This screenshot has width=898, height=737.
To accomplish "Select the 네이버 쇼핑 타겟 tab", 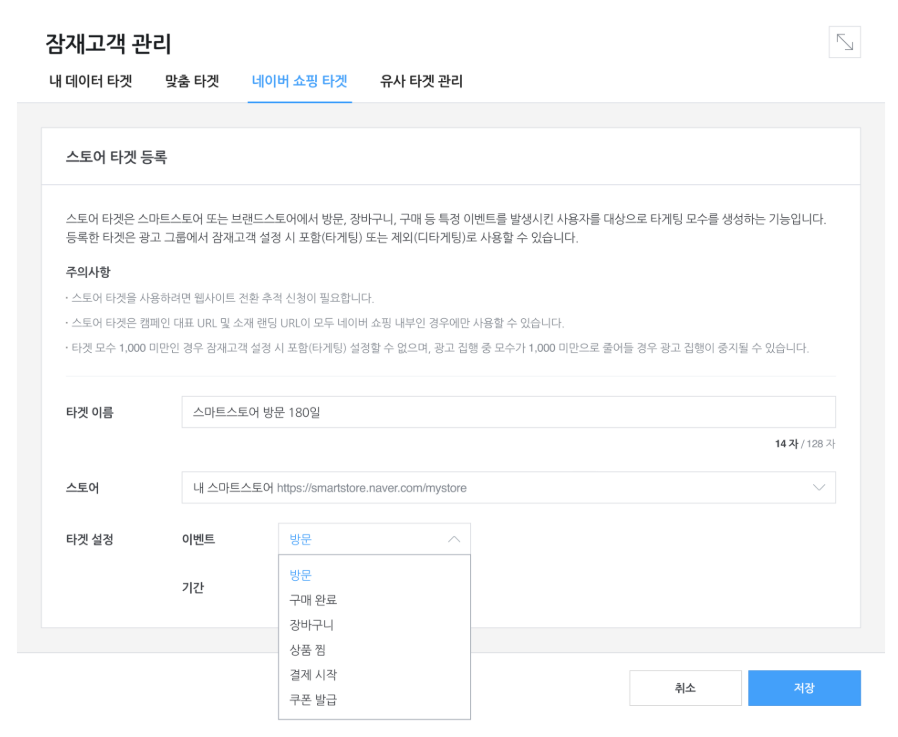I will pos(300,81).
